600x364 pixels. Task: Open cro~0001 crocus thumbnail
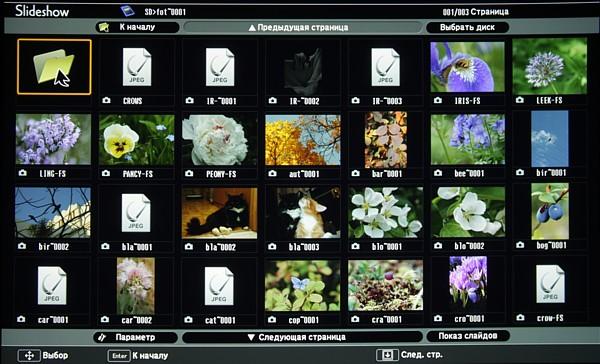pos(468,284)
